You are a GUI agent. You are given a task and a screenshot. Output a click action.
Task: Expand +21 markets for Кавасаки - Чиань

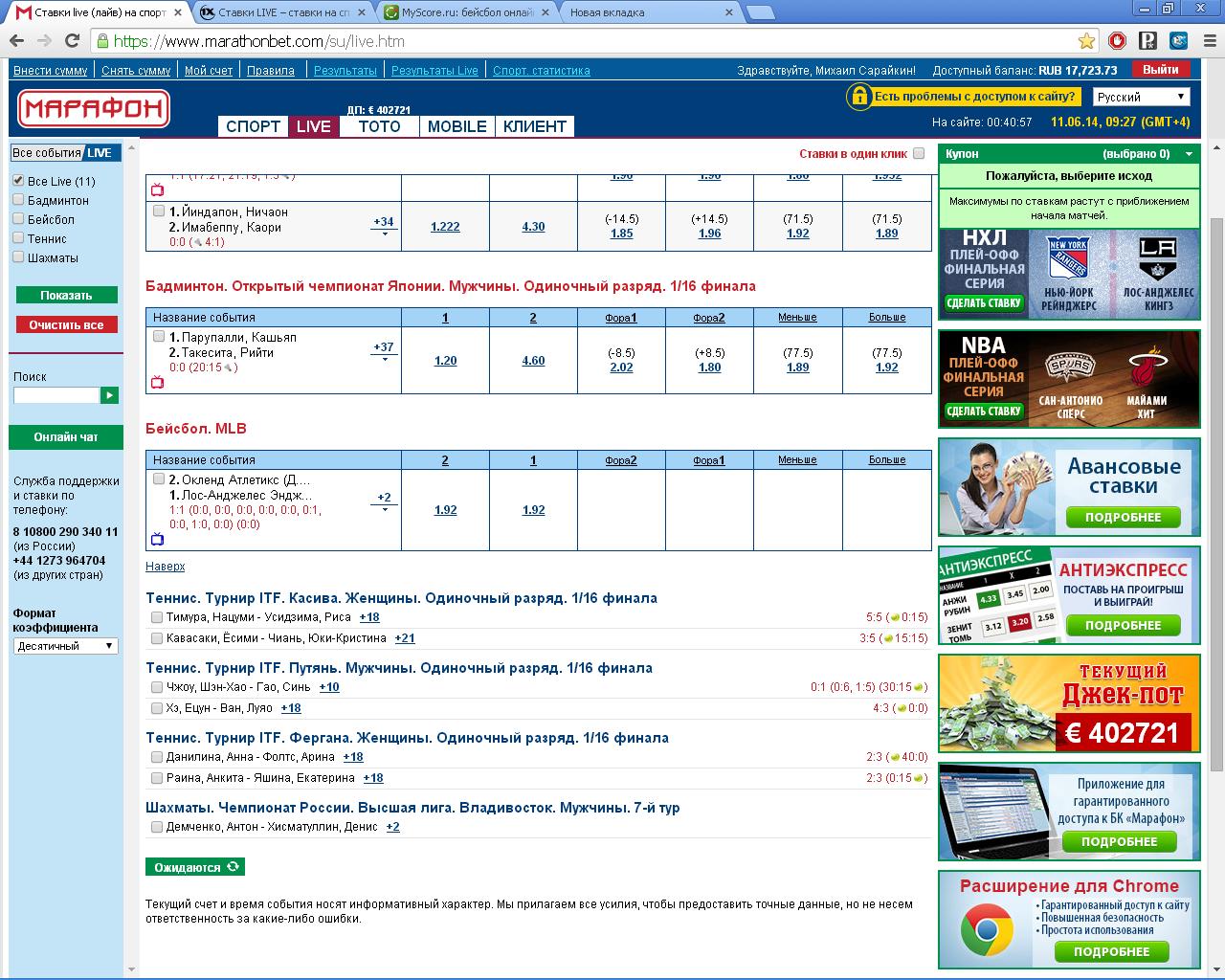tap(405, 638)
